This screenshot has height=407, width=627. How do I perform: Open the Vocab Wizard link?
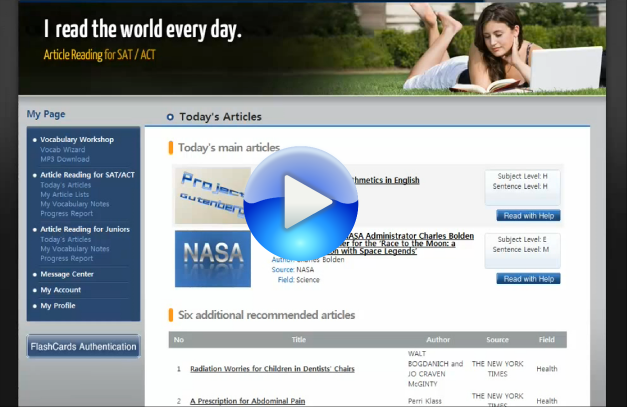(x=62, y=150)
